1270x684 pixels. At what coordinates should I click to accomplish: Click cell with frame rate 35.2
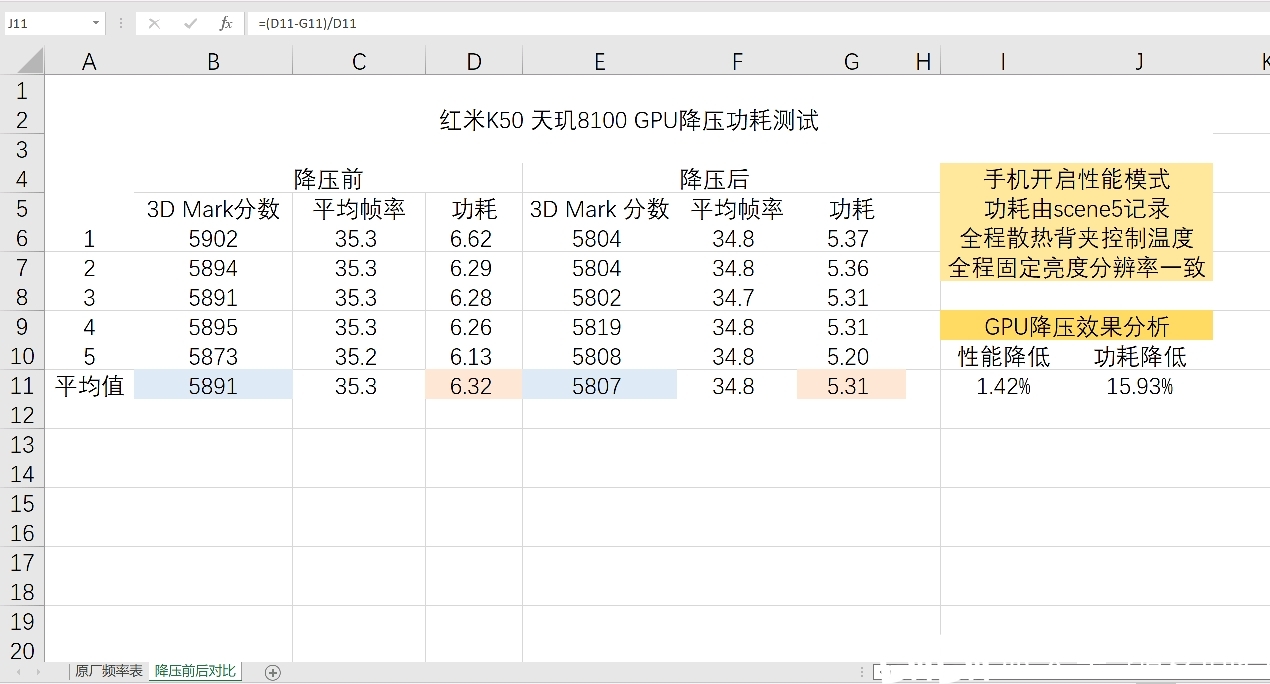[359, 356]
